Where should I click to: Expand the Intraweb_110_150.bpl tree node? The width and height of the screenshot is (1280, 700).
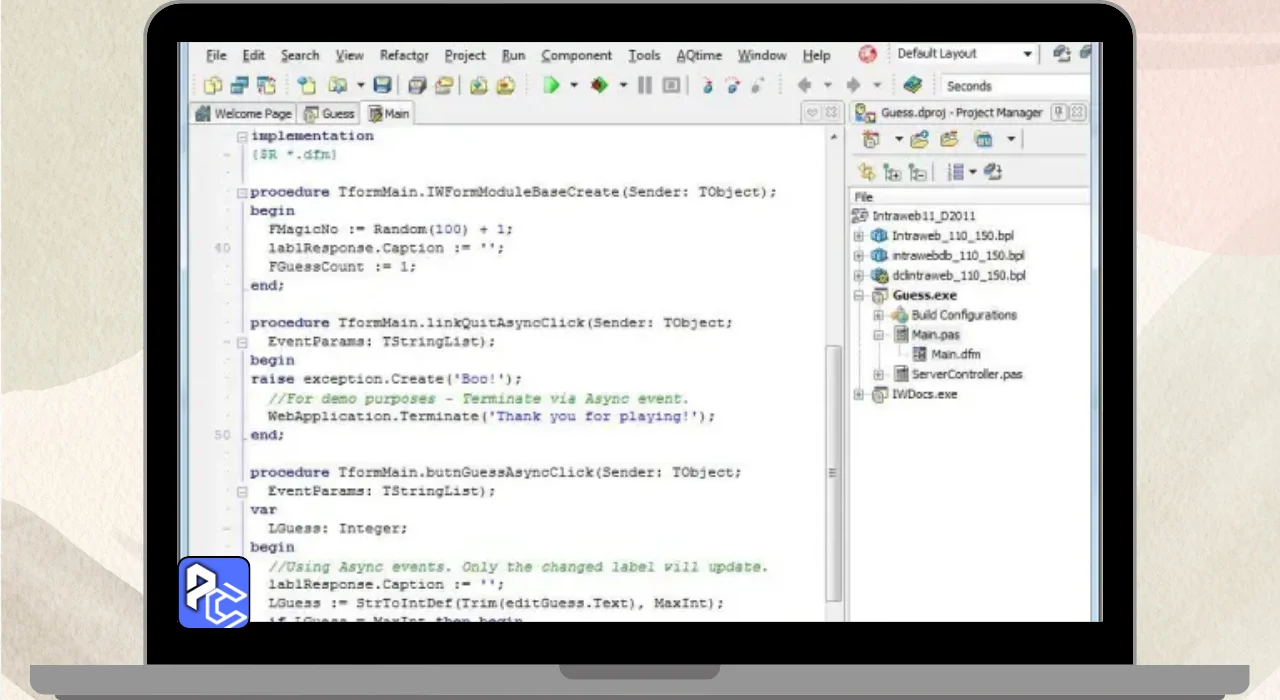[x=858, y=236]
